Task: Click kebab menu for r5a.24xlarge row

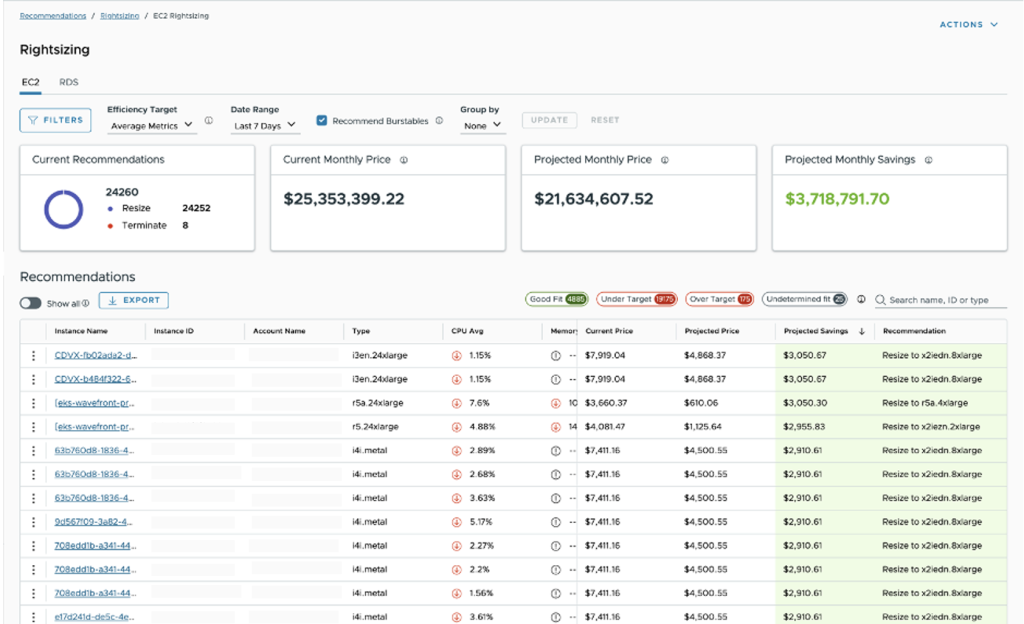Action: tap(33, 403)
